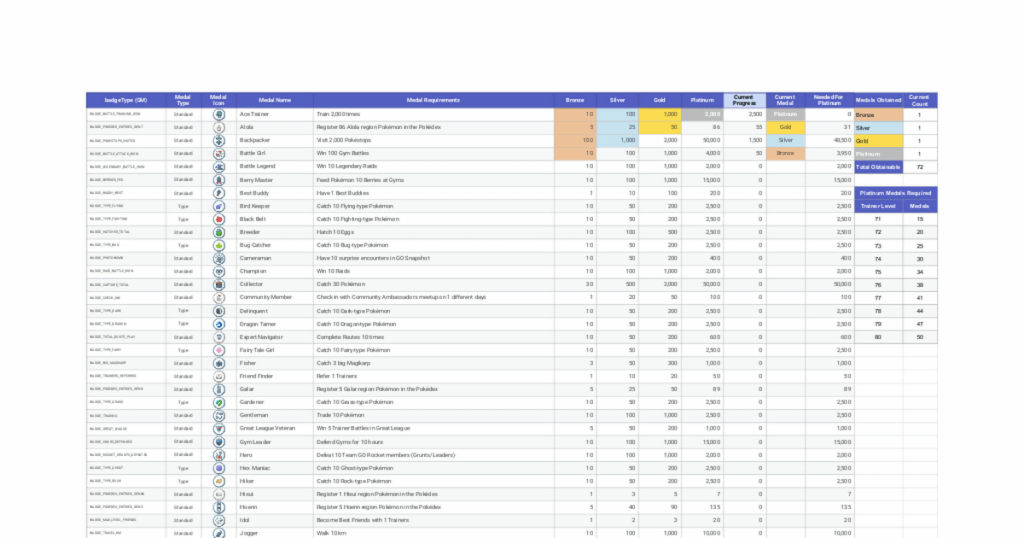This screenshot has width=1024, height=538.
Task: Click the Black Belt medal icon
Action: tap(219, 219)
